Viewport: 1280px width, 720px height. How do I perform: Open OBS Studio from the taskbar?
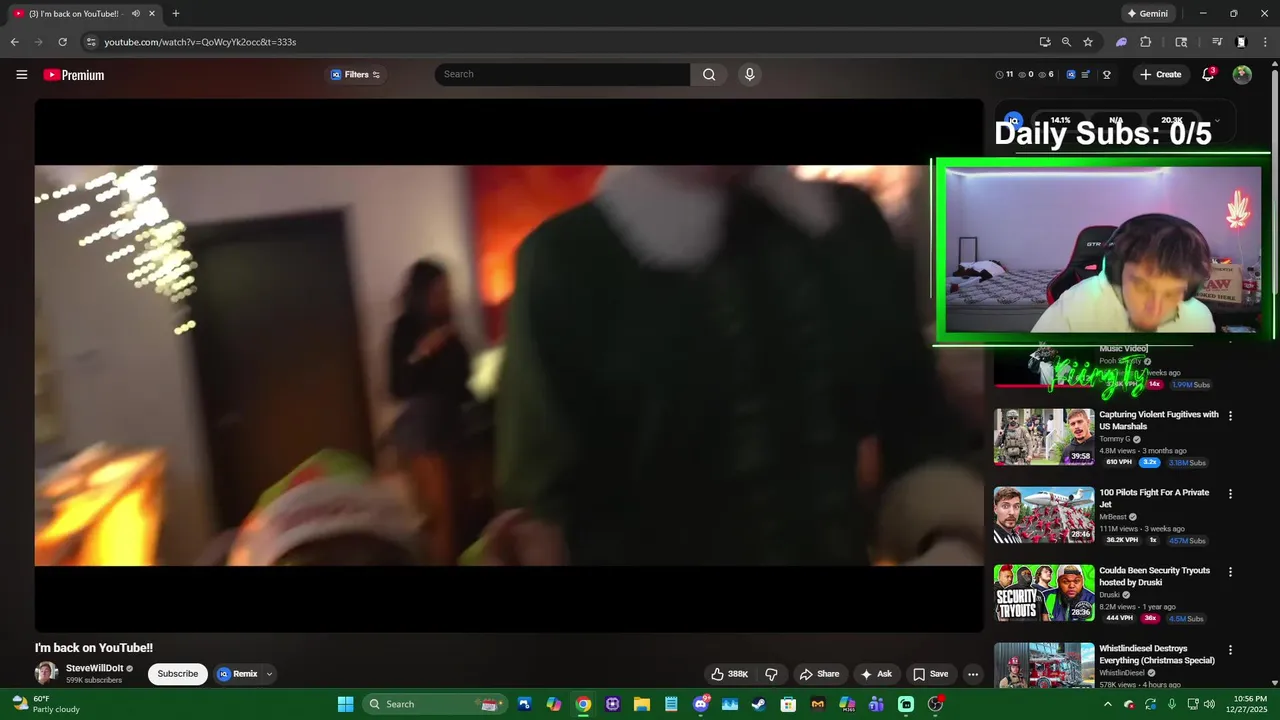click(x=935, y=704)
